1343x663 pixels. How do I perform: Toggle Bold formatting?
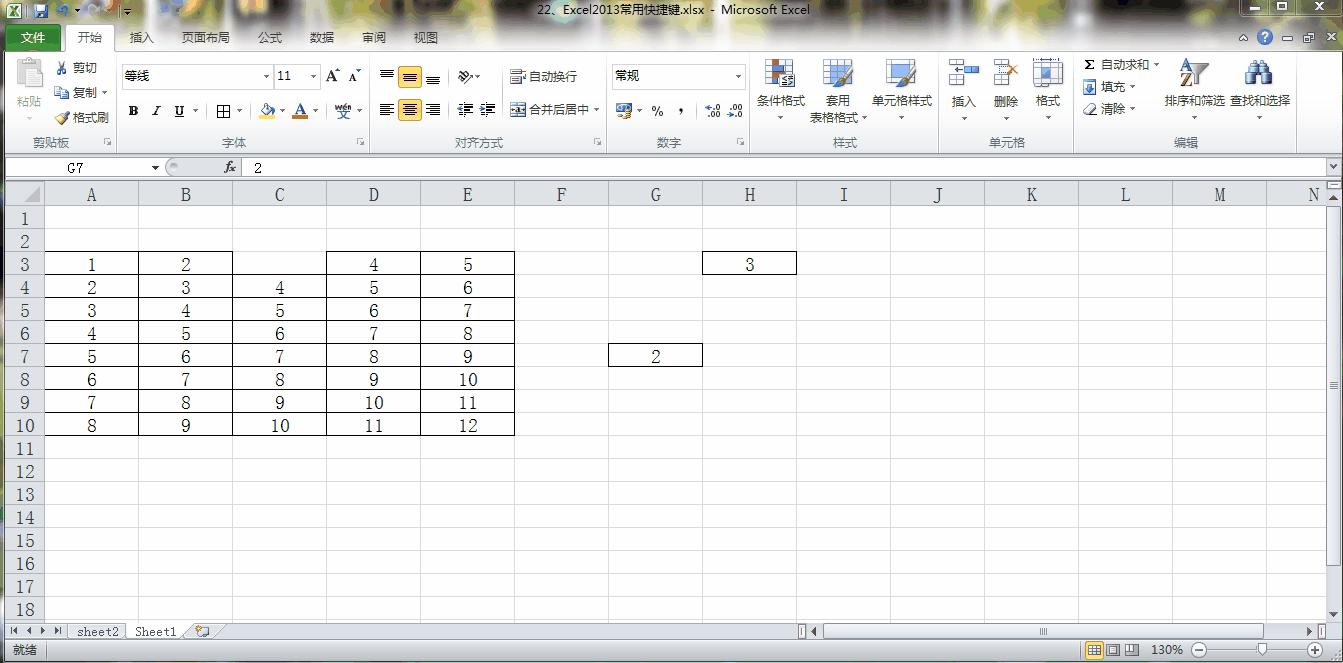[x=133, y=111]
